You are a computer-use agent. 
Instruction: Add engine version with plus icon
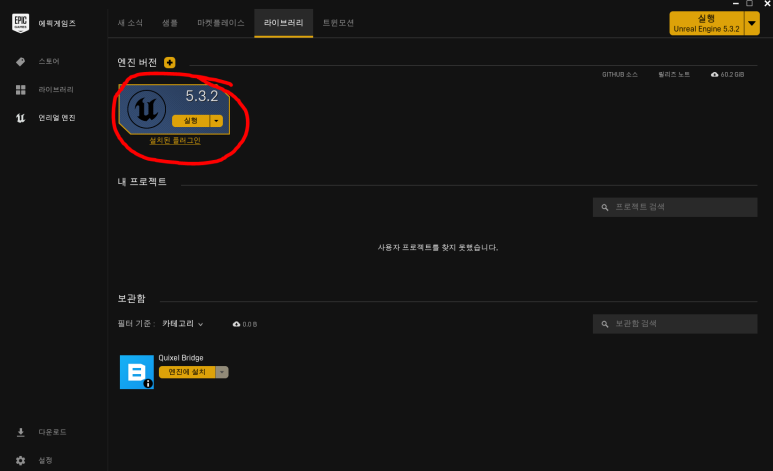point(170,63)
